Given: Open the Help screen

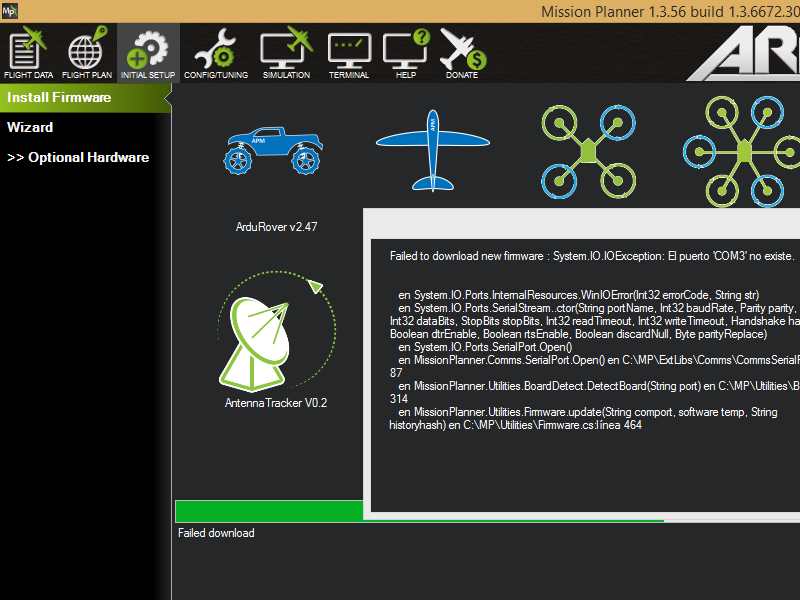Looking at the screenshot, I should click(x=406, y=53).
